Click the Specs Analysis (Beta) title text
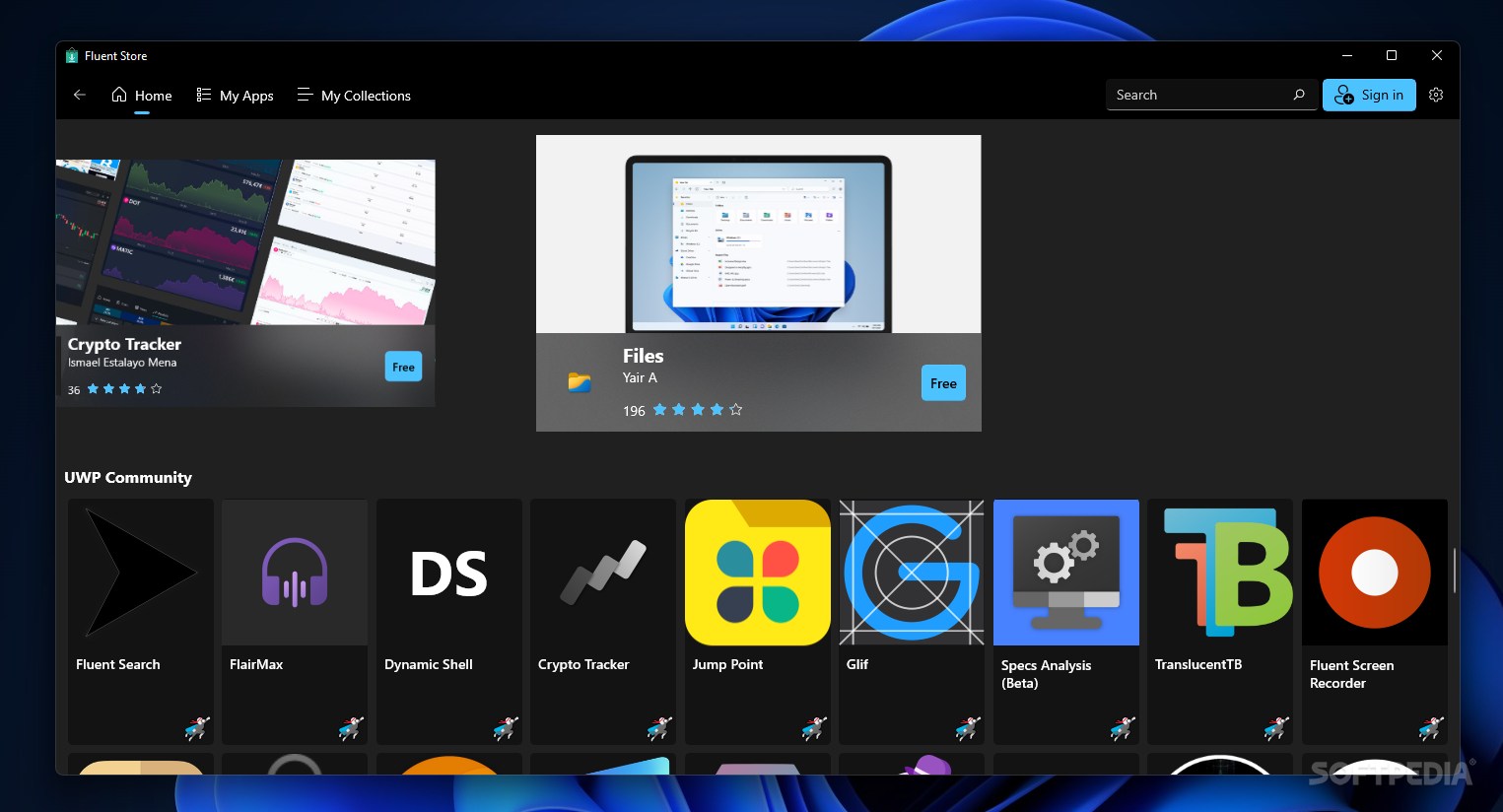The height and width of the screenshot is (812, 1503). (1046, 674)
